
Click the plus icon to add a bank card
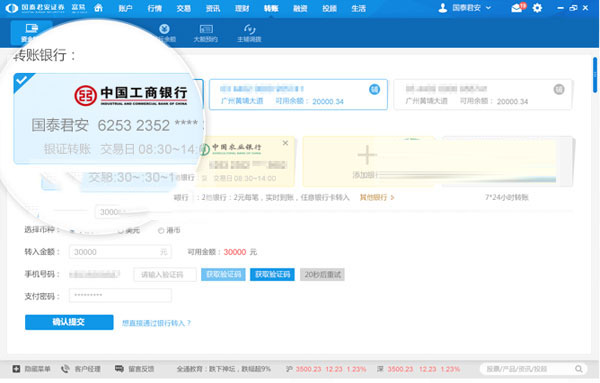click(367, 155)
